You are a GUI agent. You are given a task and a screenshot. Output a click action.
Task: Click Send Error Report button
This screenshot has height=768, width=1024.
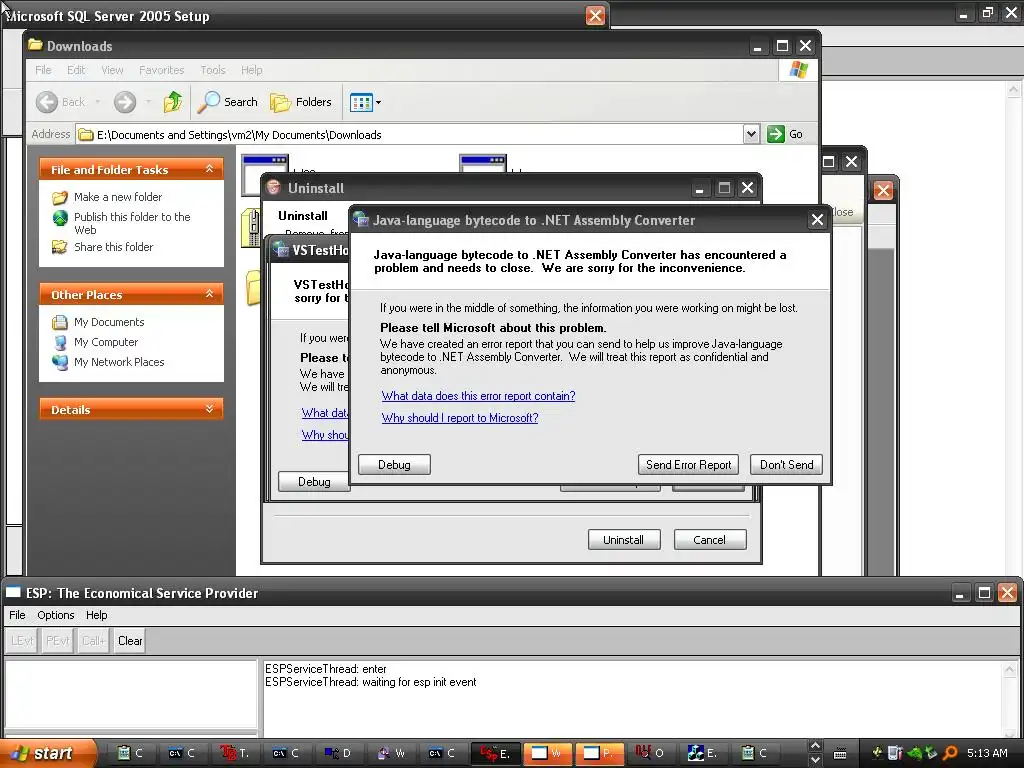(688, 464)
